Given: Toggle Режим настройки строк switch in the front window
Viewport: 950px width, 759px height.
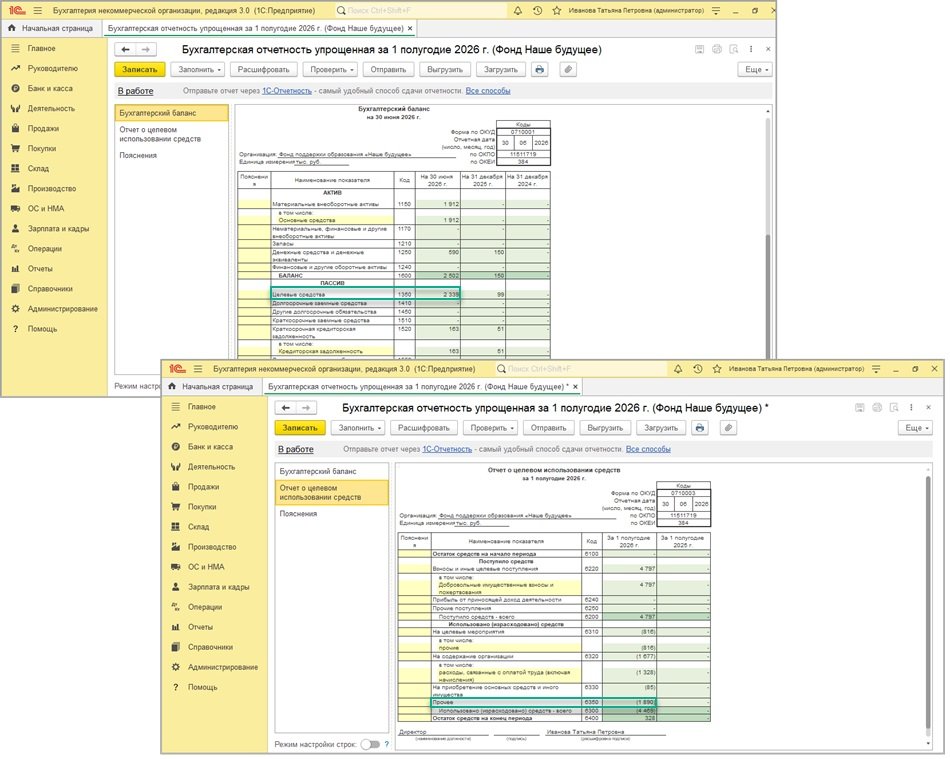Looking at the screenshot, I should tap(370, 744).
